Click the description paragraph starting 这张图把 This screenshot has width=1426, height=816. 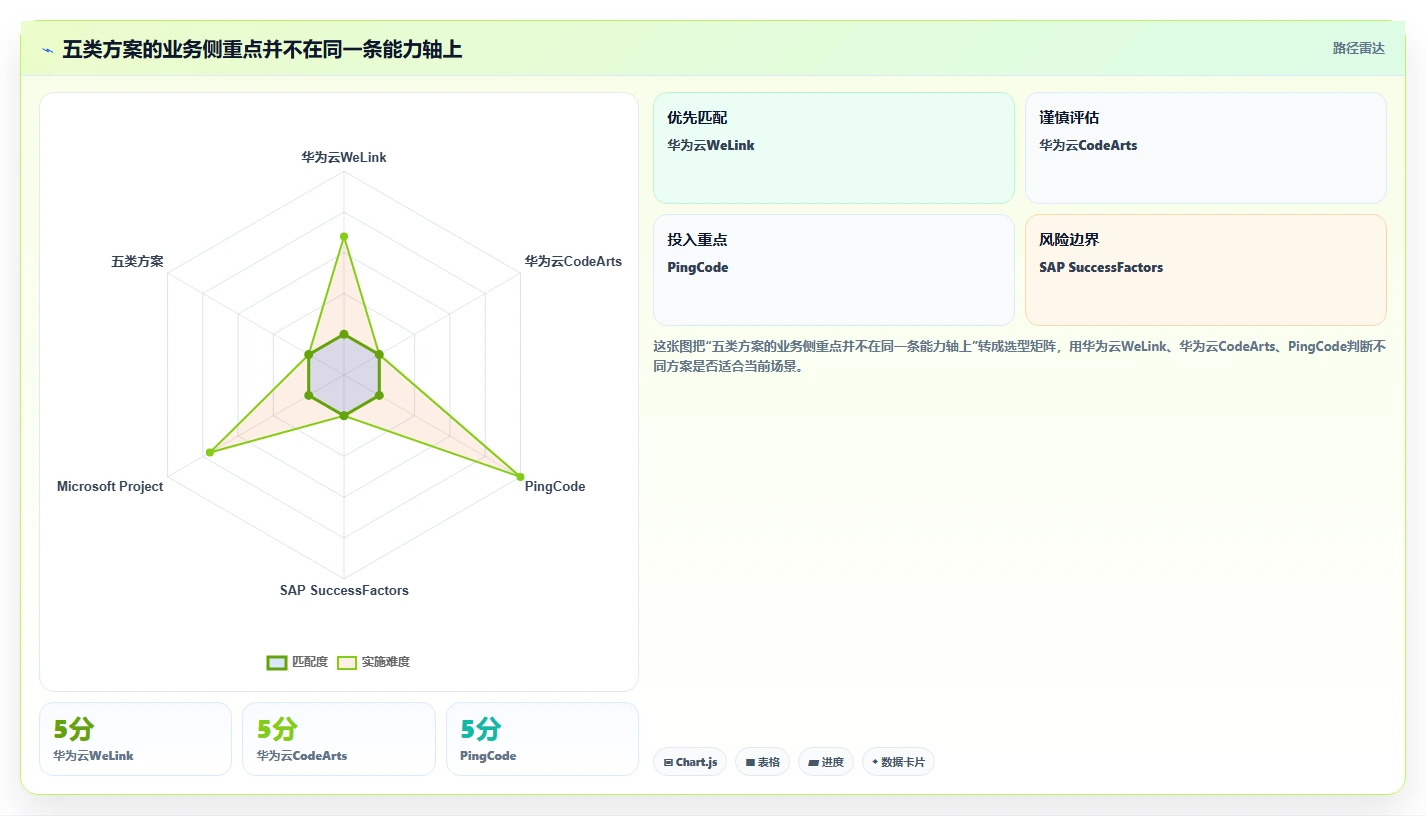click(x=1019, y=356)
